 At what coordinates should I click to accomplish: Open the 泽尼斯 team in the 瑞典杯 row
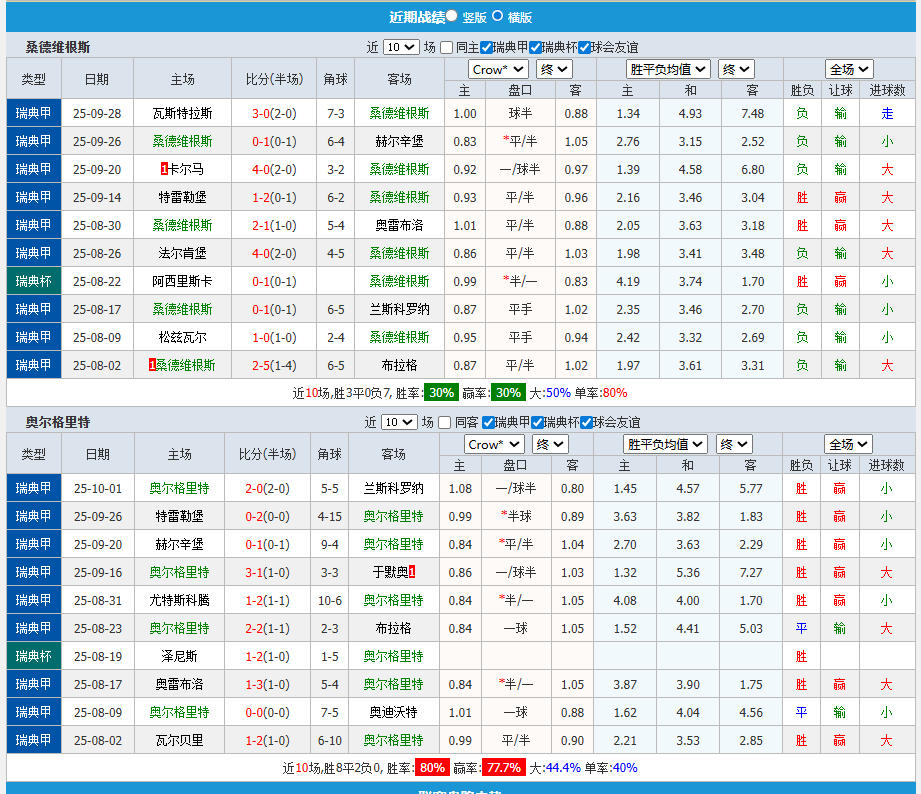tap(179, 656)
